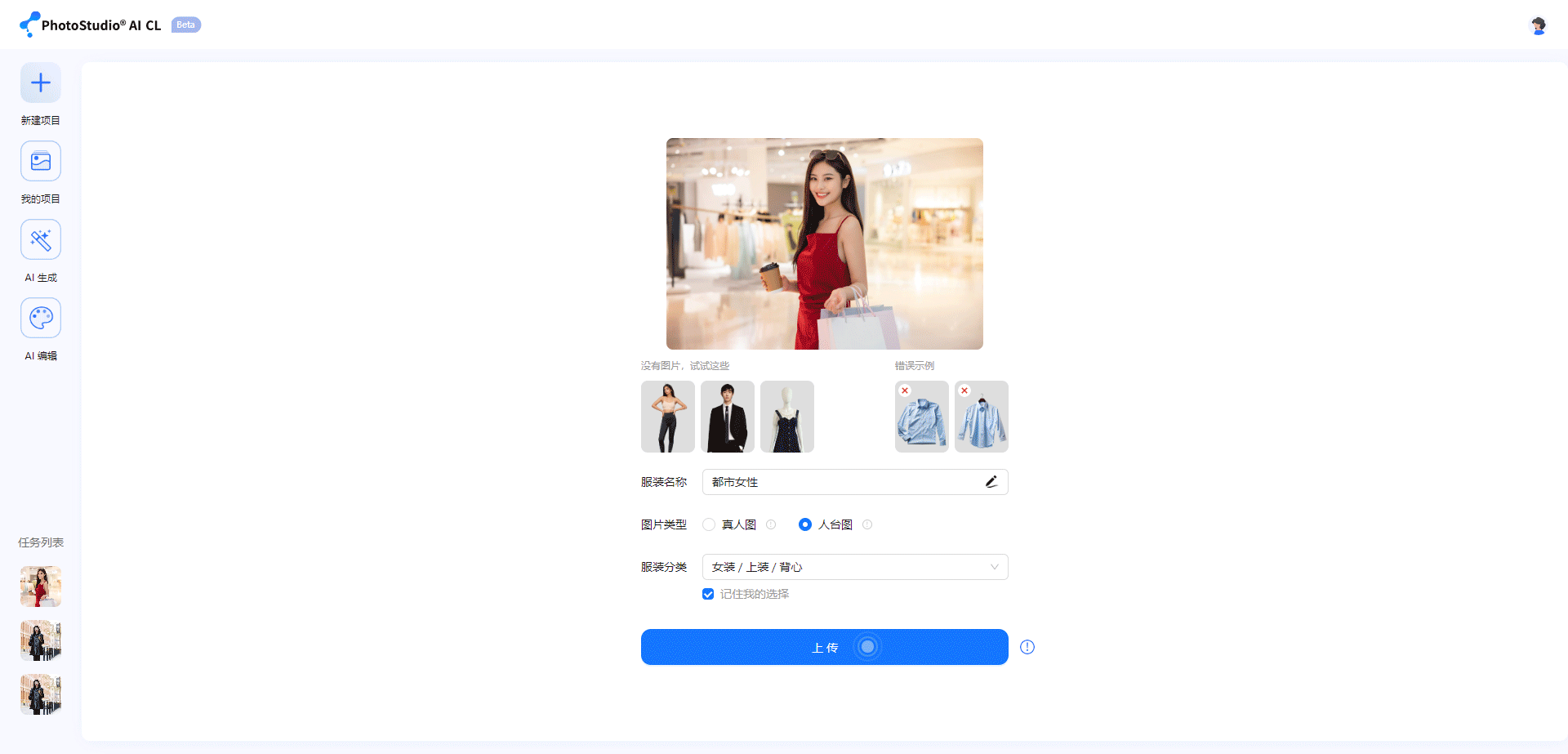Open the red dress task thumbnail
The height and width of the screenshot is (754, 1568).
tap(41, 587)
